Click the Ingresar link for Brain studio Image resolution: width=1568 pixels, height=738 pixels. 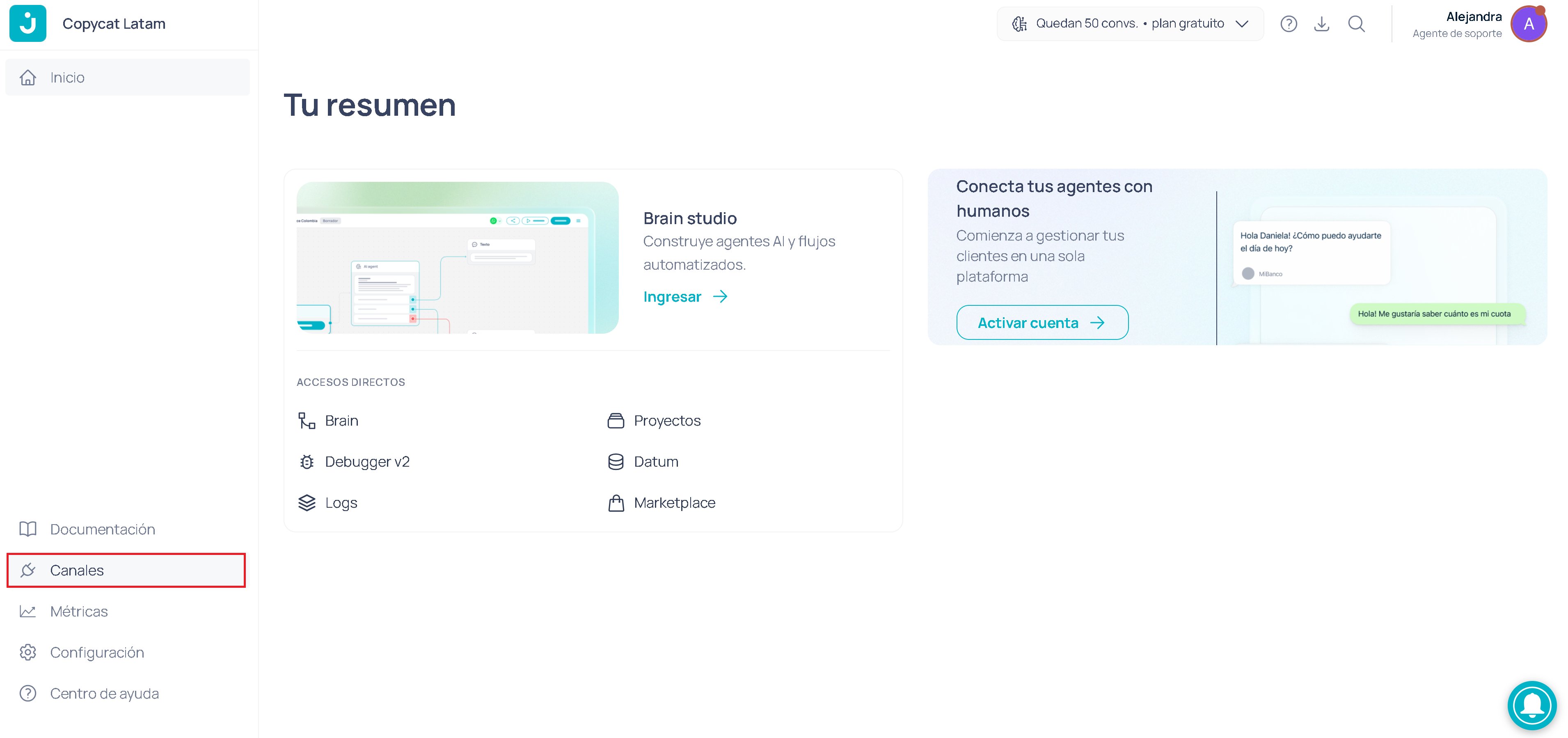click(x=685, y=296)
